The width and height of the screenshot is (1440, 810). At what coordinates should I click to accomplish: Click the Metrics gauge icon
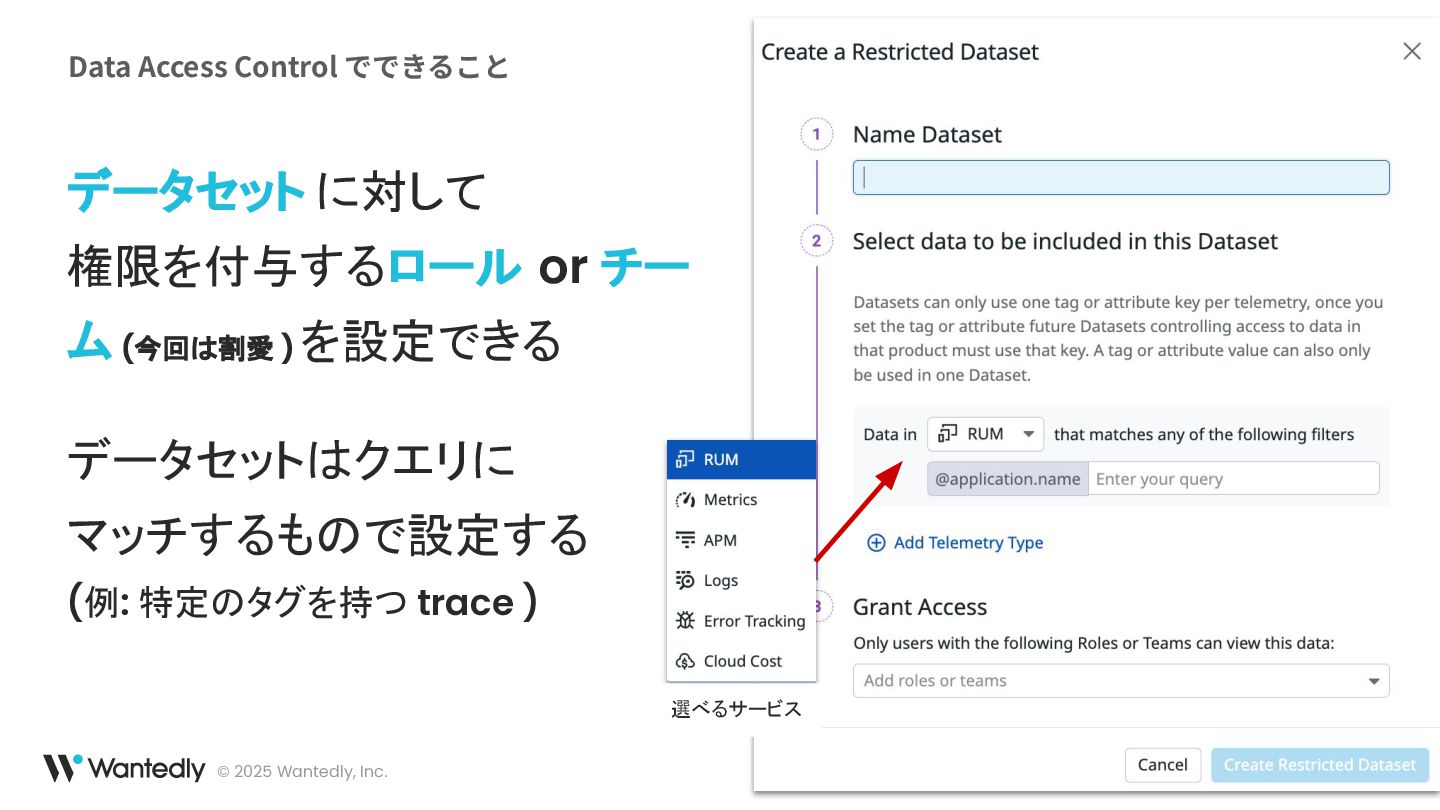[685, 500]
